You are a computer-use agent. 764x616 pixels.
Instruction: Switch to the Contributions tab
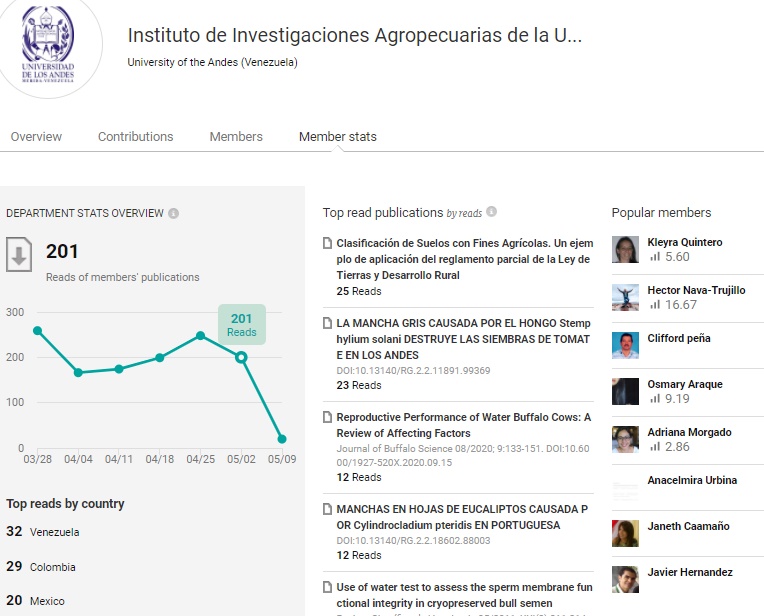click(135, 136)
